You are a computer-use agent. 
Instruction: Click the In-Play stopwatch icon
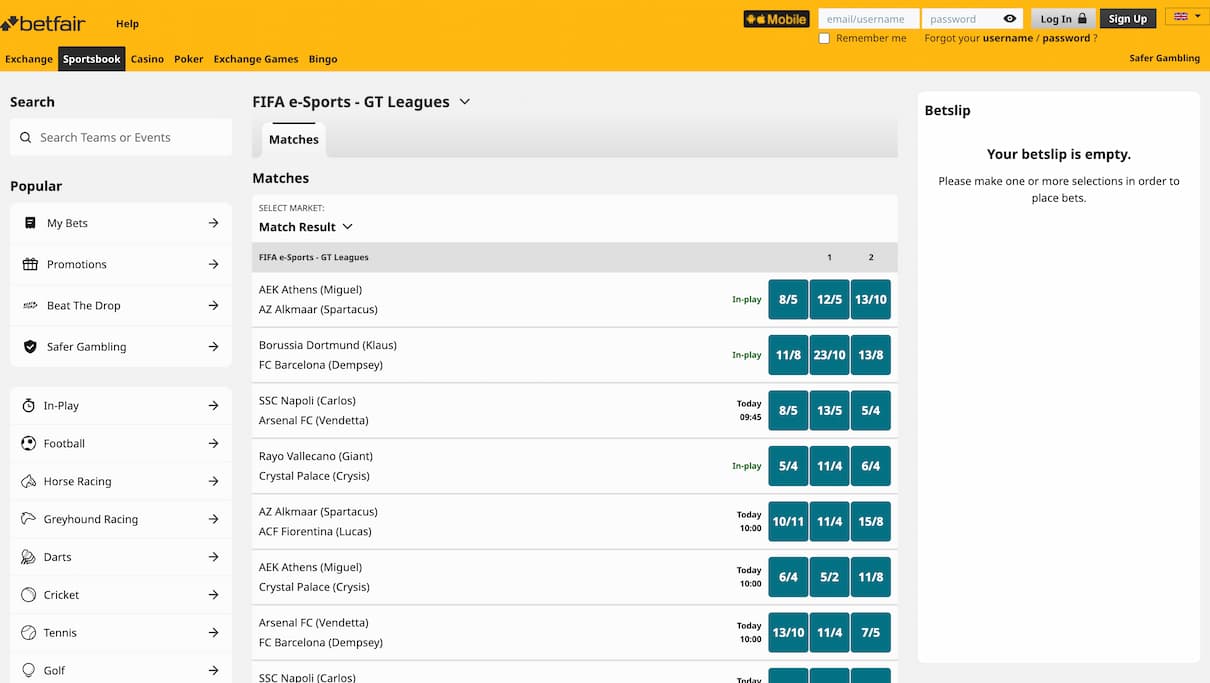click(x=28, y=406)
